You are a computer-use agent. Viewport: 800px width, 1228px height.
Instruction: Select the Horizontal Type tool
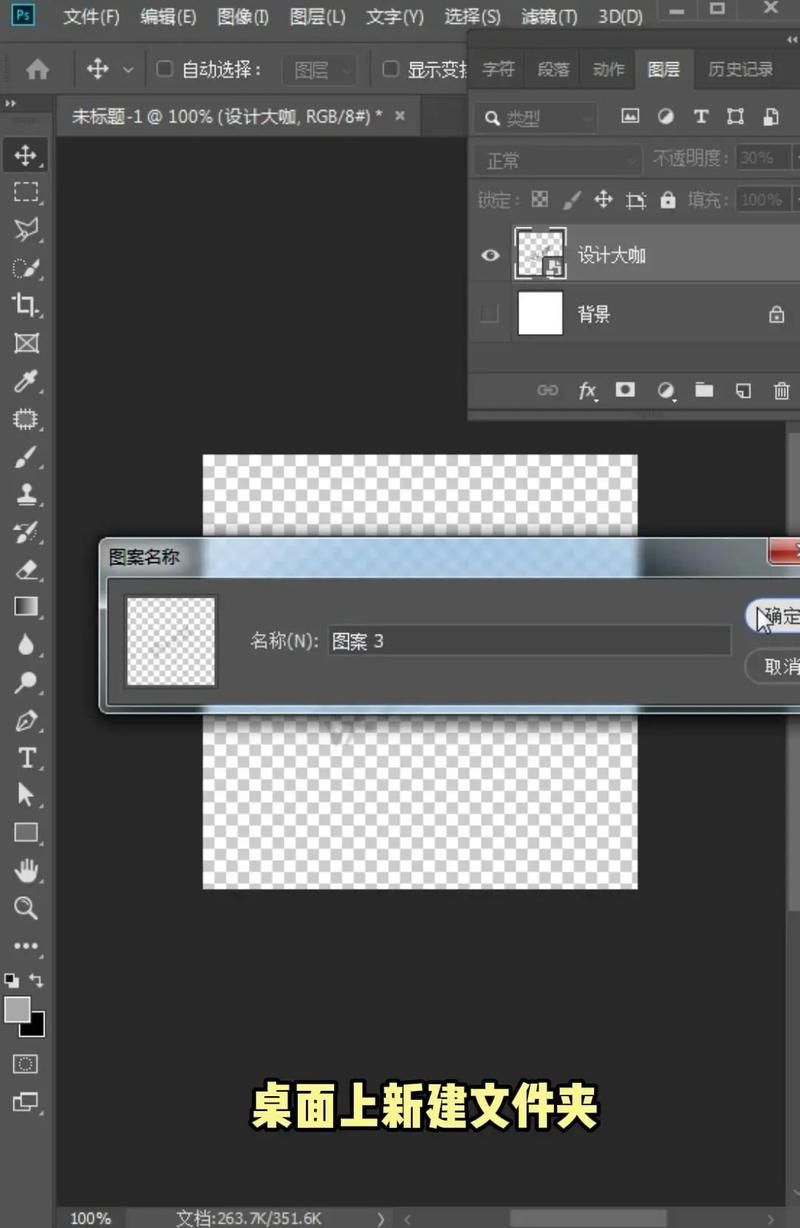tap(26, 758)
